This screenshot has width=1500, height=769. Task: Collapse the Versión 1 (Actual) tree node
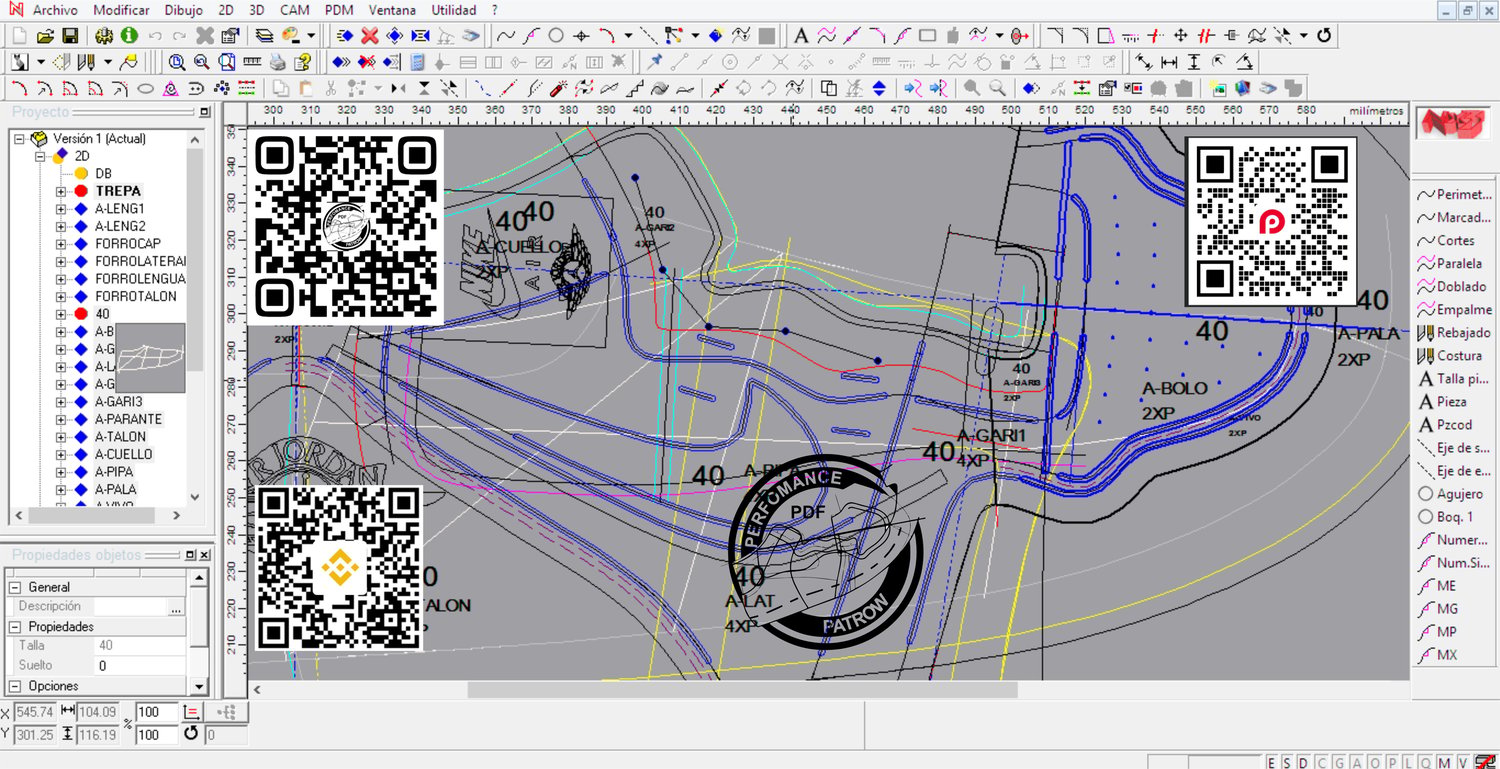[19, 139]
